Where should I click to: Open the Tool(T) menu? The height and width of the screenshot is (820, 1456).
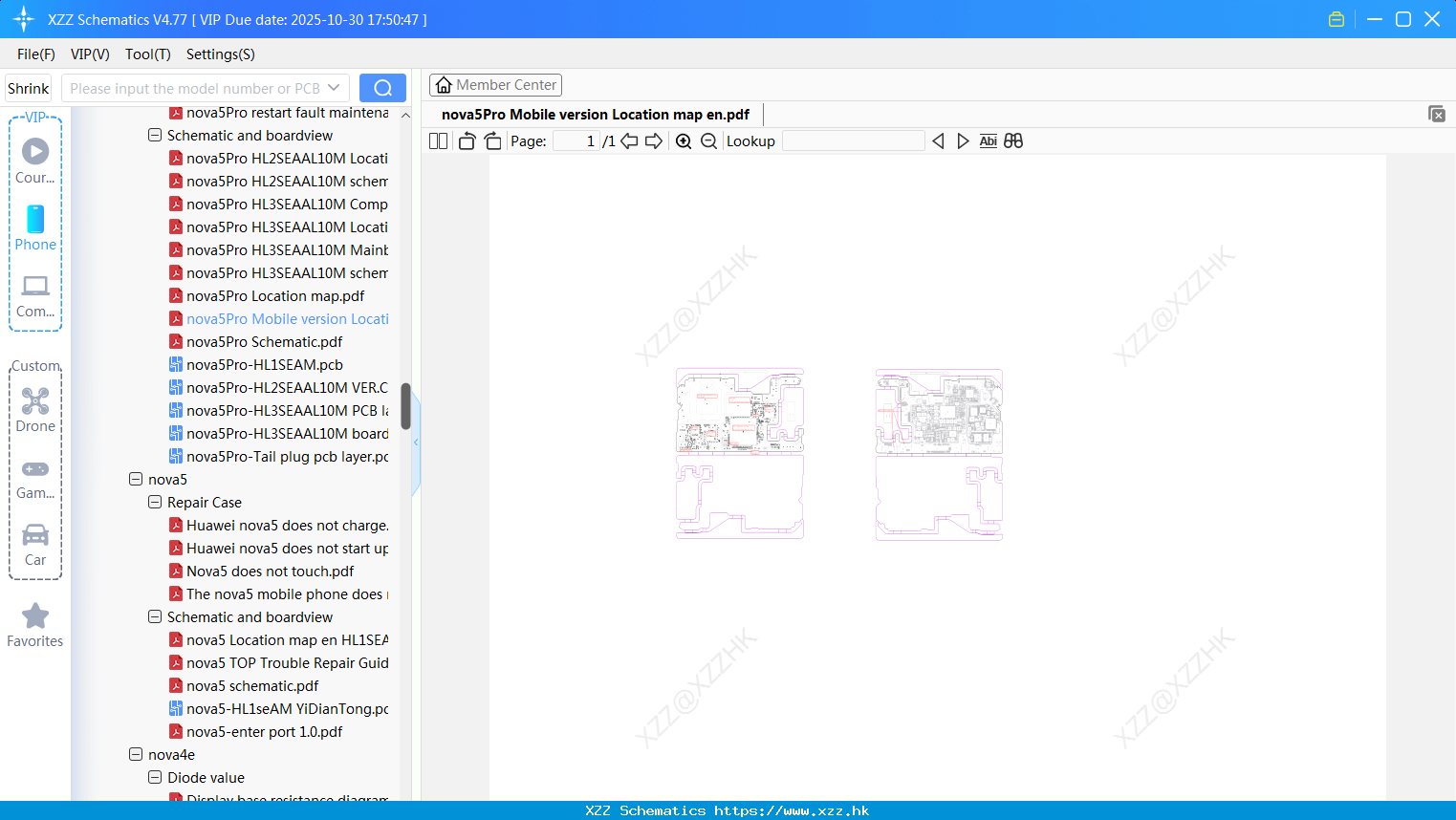tap(148, 54)
